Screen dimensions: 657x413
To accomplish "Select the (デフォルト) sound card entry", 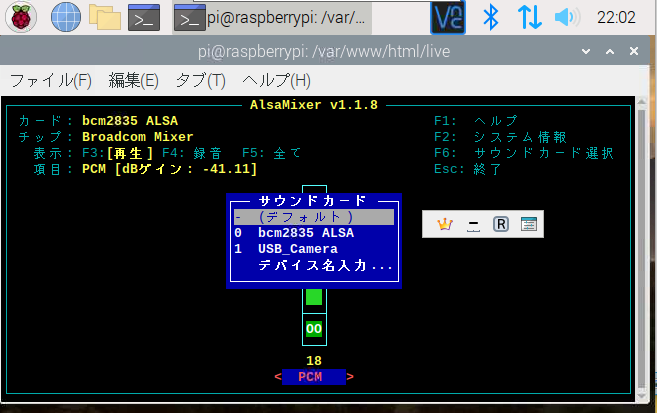I will [x=314, y=217].
